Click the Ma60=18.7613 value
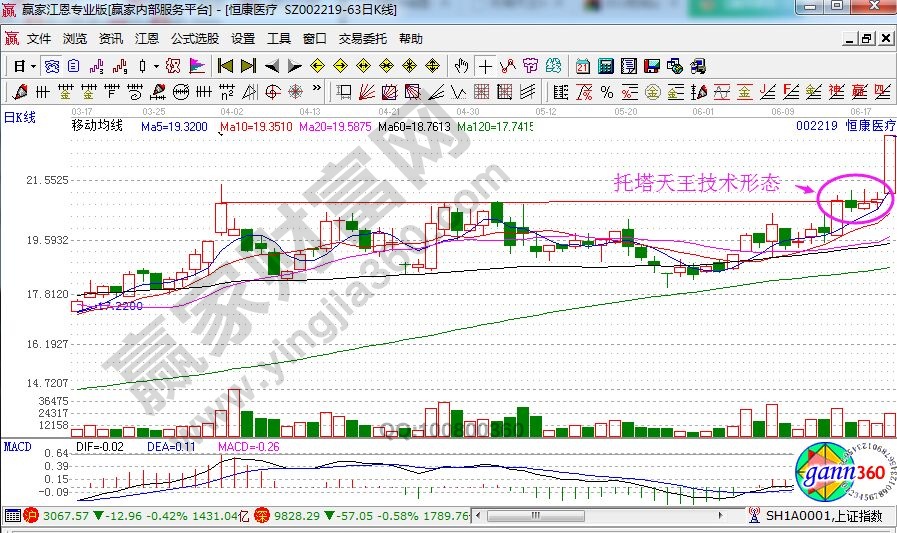 point(414,126)
